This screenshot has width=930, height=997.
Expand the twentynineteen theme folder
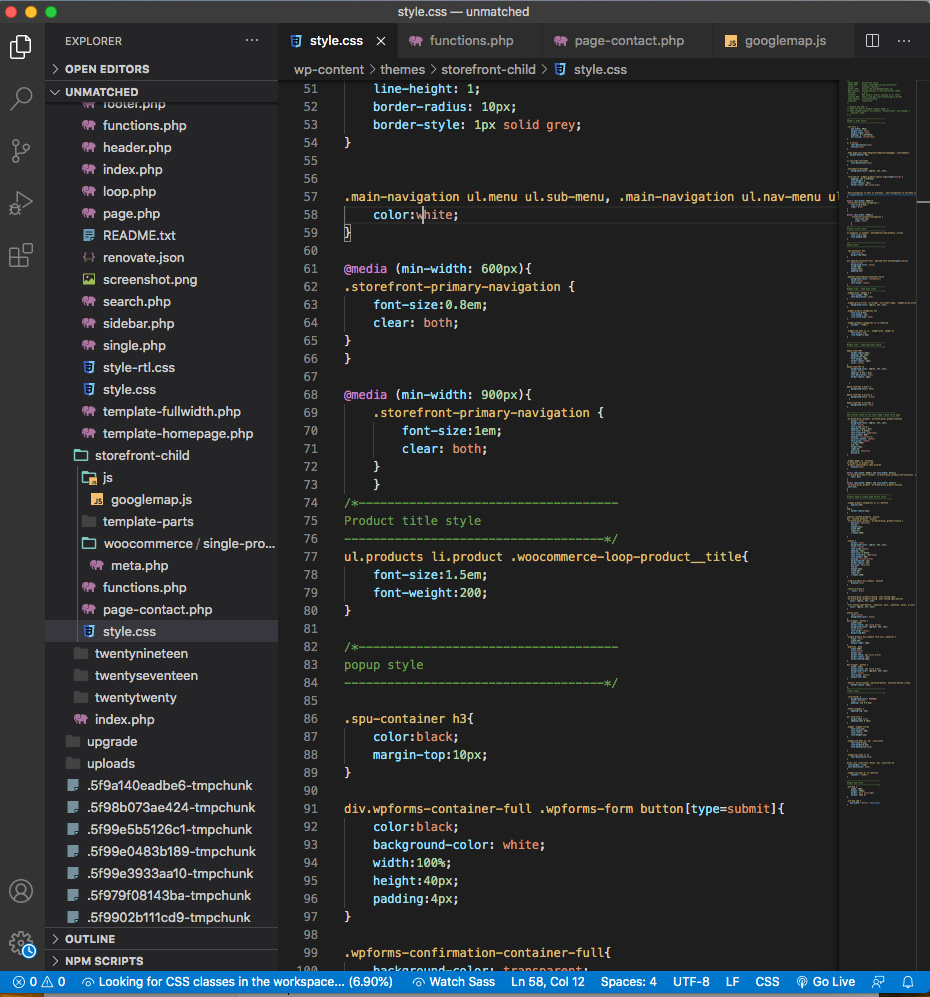(x=161, y=654)
